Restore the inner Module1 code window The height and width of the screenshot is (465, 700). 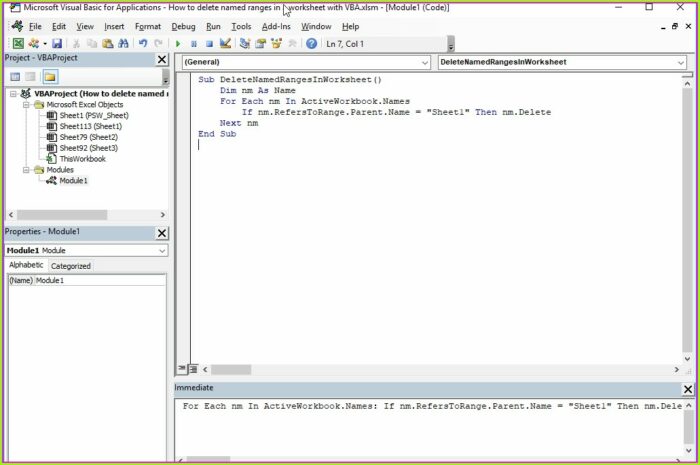pyautogui.click(x=675, y=27)
